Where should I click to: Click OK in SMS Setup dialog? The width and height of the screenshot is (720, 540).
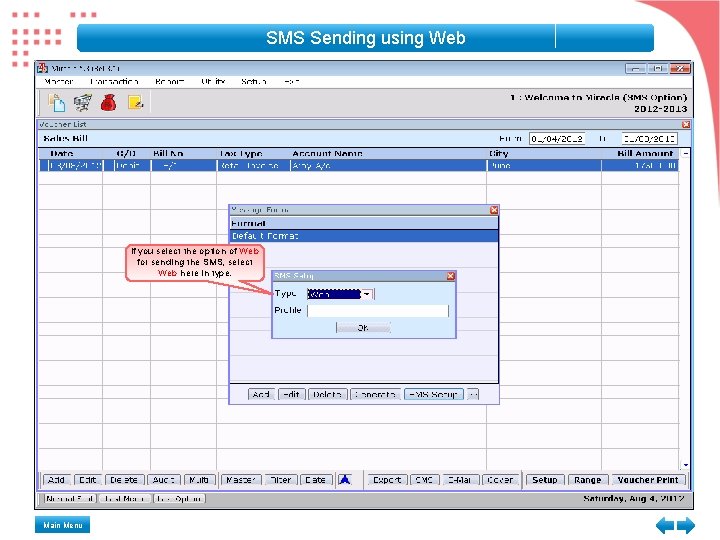coord(363,327)
